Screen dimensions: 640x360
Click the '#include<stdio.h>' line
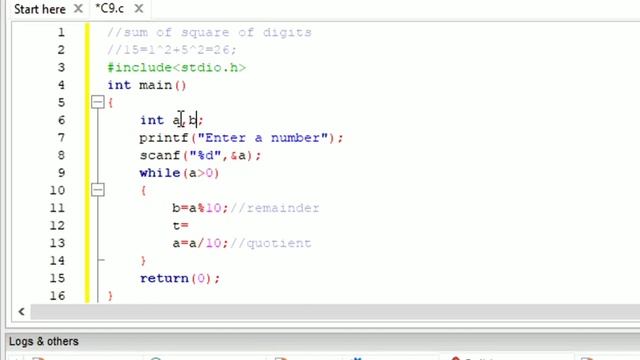[x=177, y=68]
